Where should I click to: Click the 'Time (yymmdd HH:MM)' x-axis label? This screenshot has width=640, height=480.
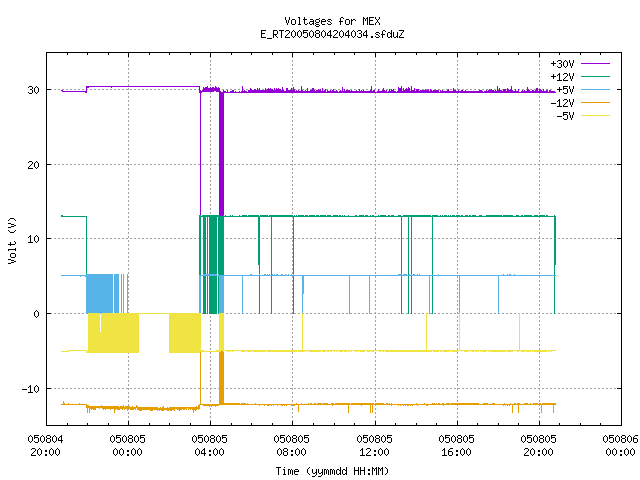332,471
